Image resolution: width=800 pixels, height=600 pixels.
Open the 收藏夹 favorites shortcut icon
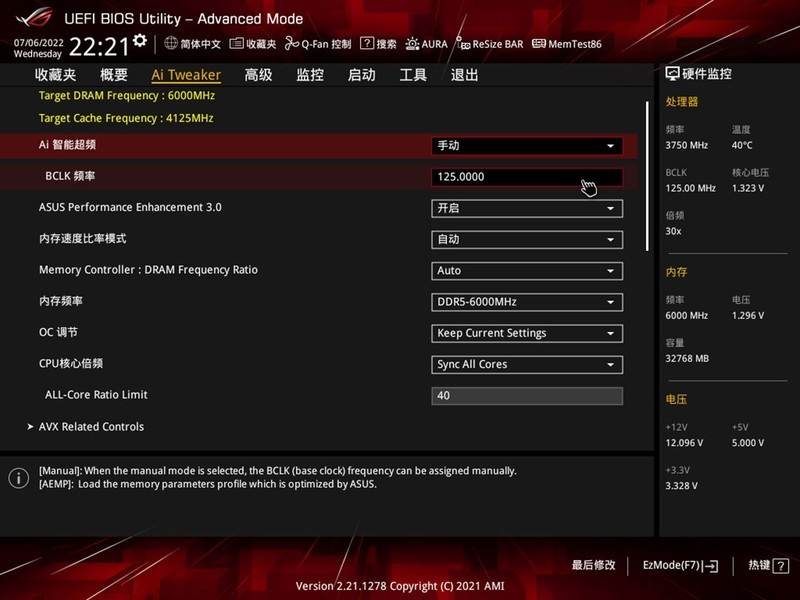pyautogui.click(x=253, y=44)
